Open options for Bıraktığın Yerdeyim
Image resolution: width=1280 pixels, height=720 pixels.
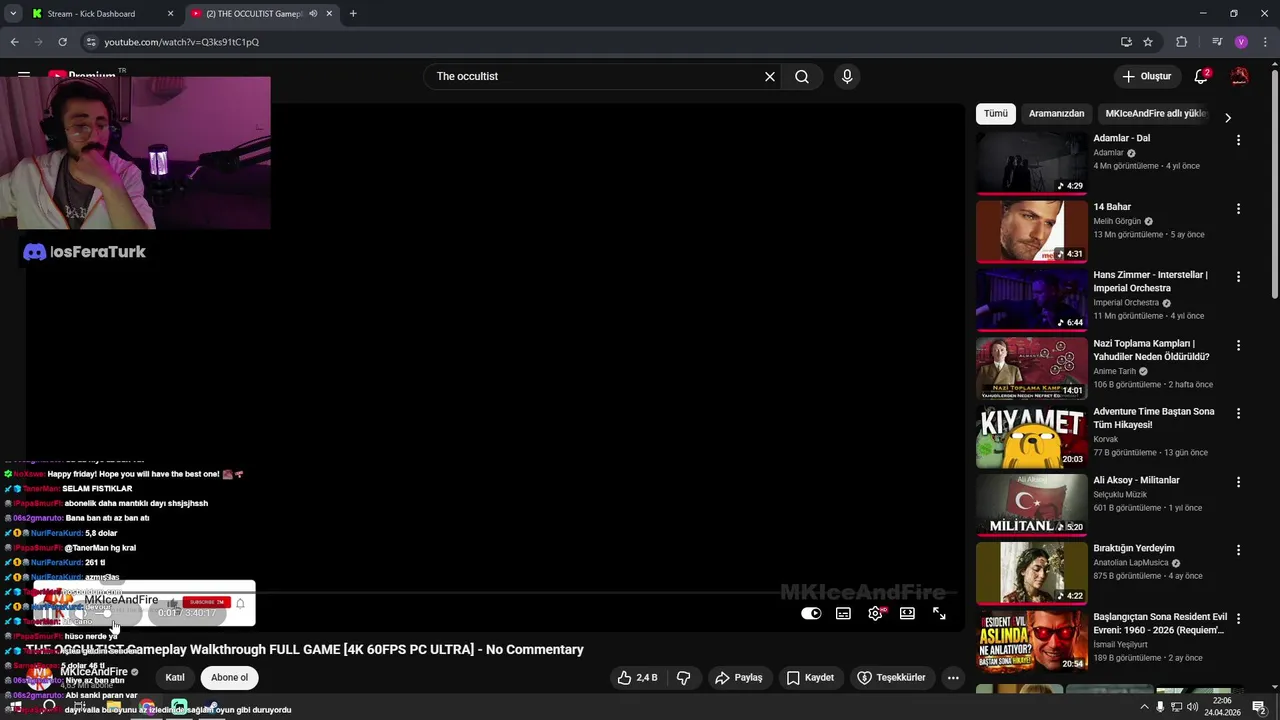click(x=1238, y=550)
